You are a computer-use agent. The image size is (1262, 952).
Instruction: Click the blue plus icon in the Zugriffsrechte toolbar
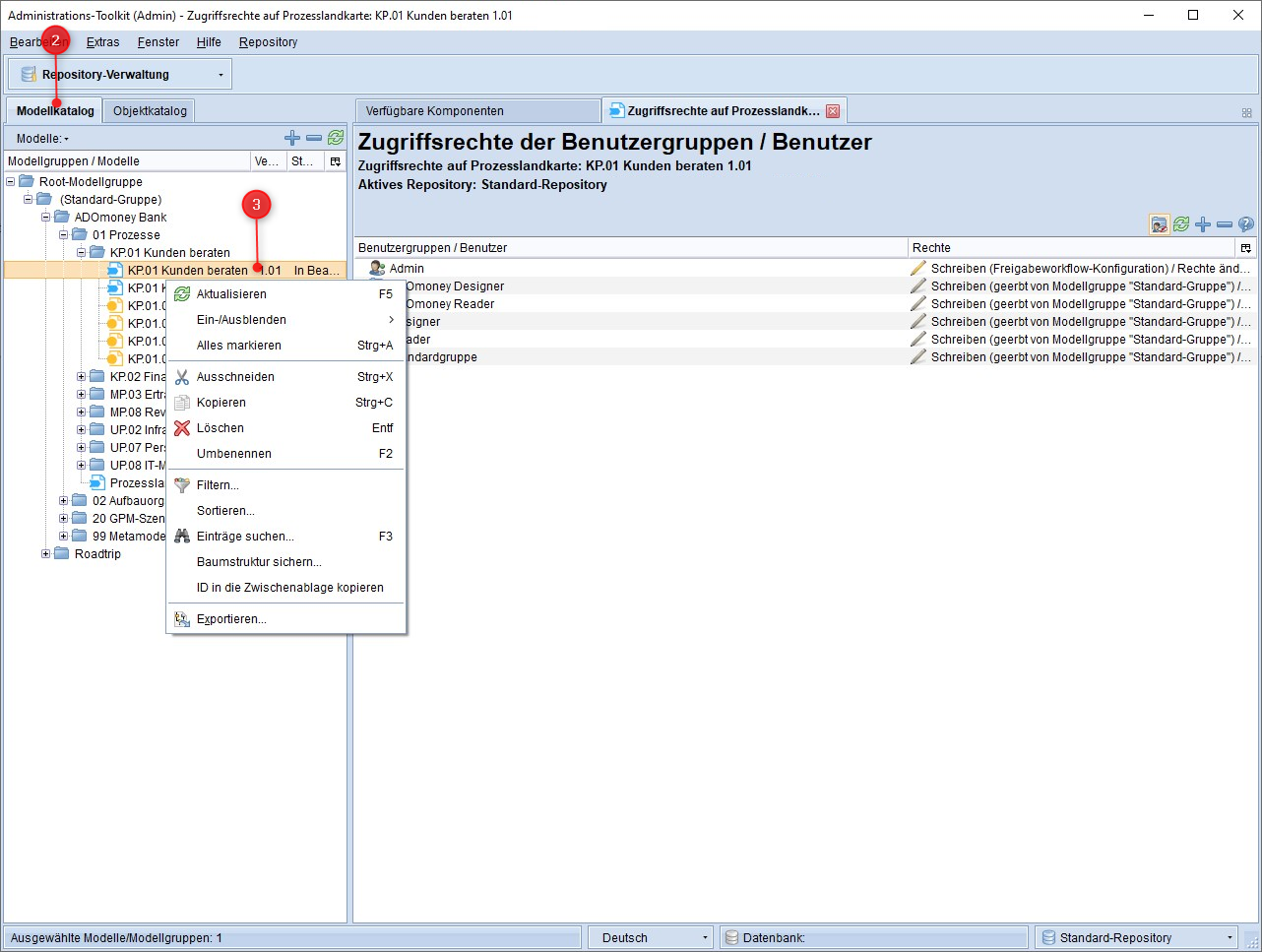1203,224
